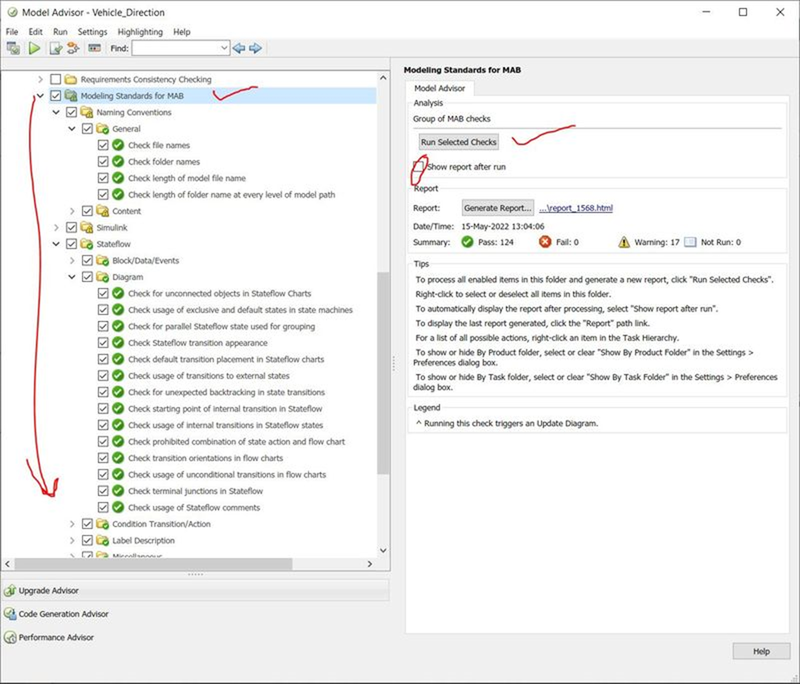Click the Code Generation Advisor icon
Viewport: 800px width, 684px height.
pos(10,614)
